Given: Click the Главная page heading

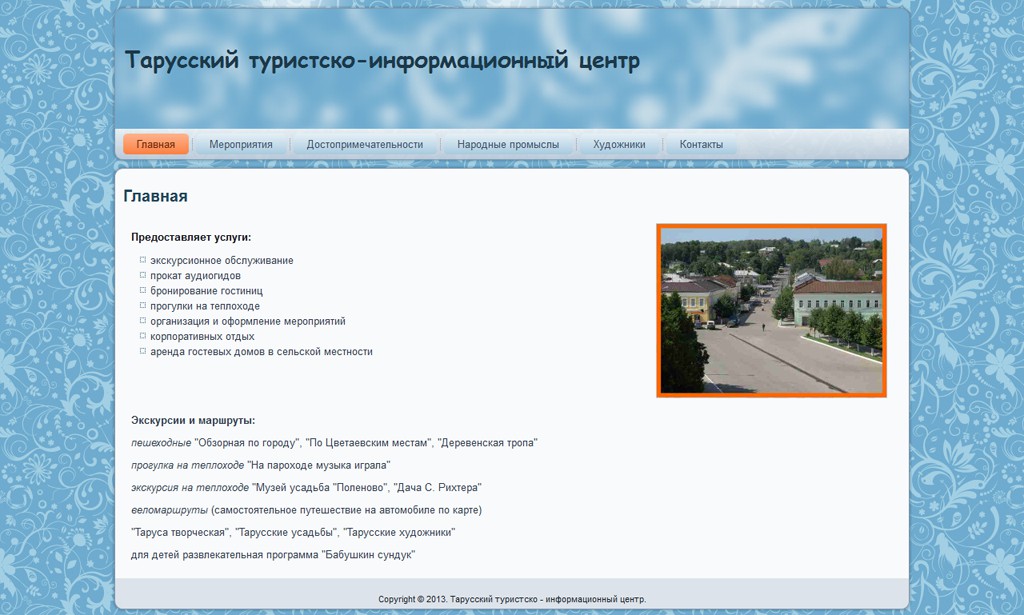Looking at the screenshot, I should point(155,196).
